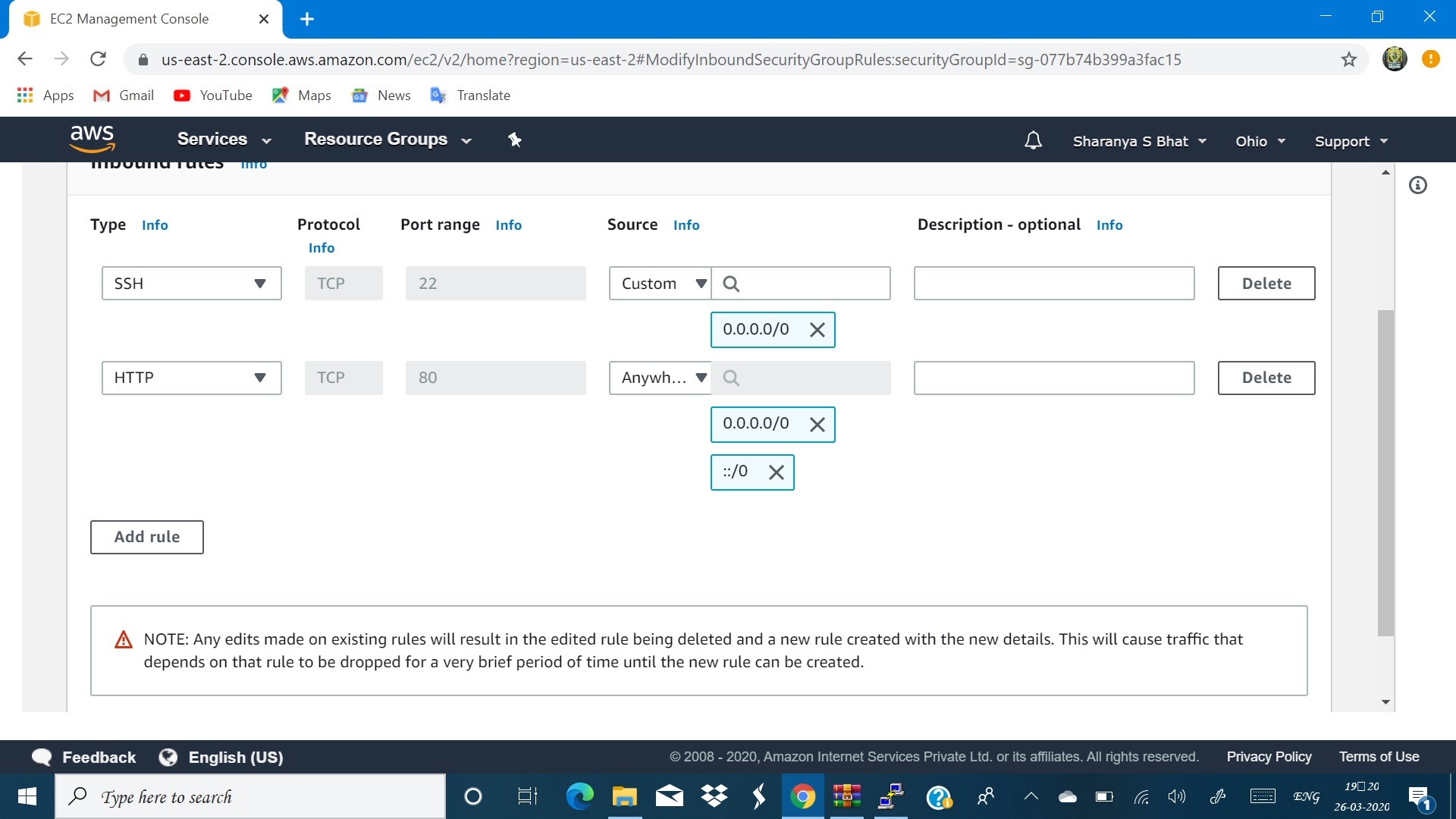Open the Apps bookmark shortcut
The height and width of the screenshot is (819, 1456).
(45, 96)
